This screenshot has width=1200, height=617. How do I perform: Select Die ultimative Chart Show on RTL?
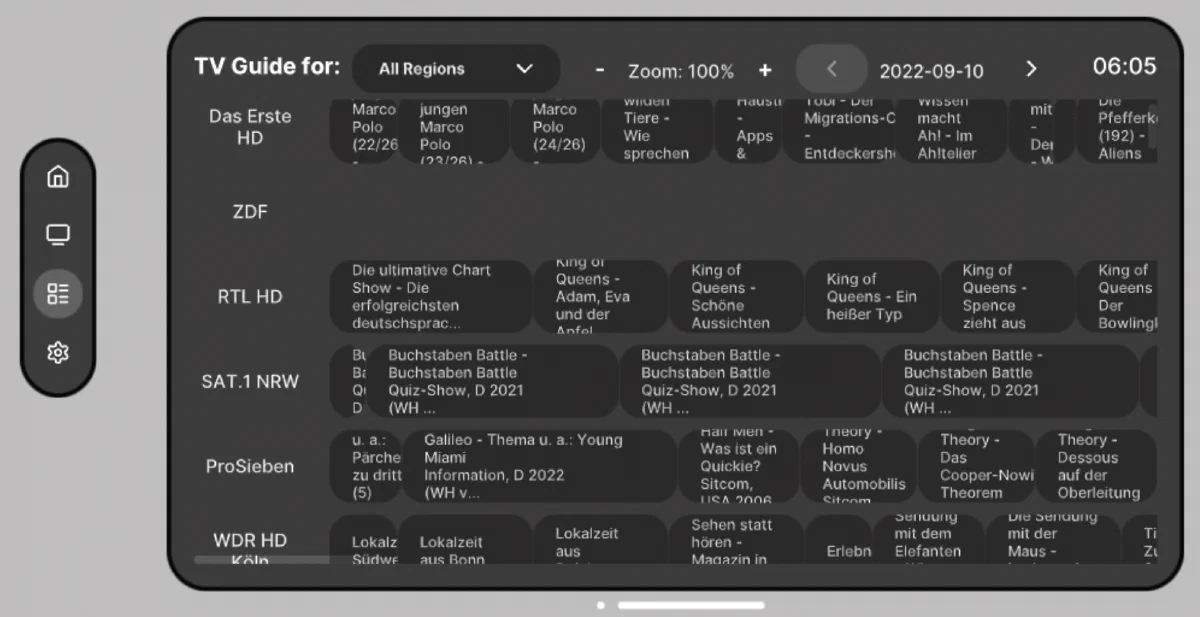430,296
